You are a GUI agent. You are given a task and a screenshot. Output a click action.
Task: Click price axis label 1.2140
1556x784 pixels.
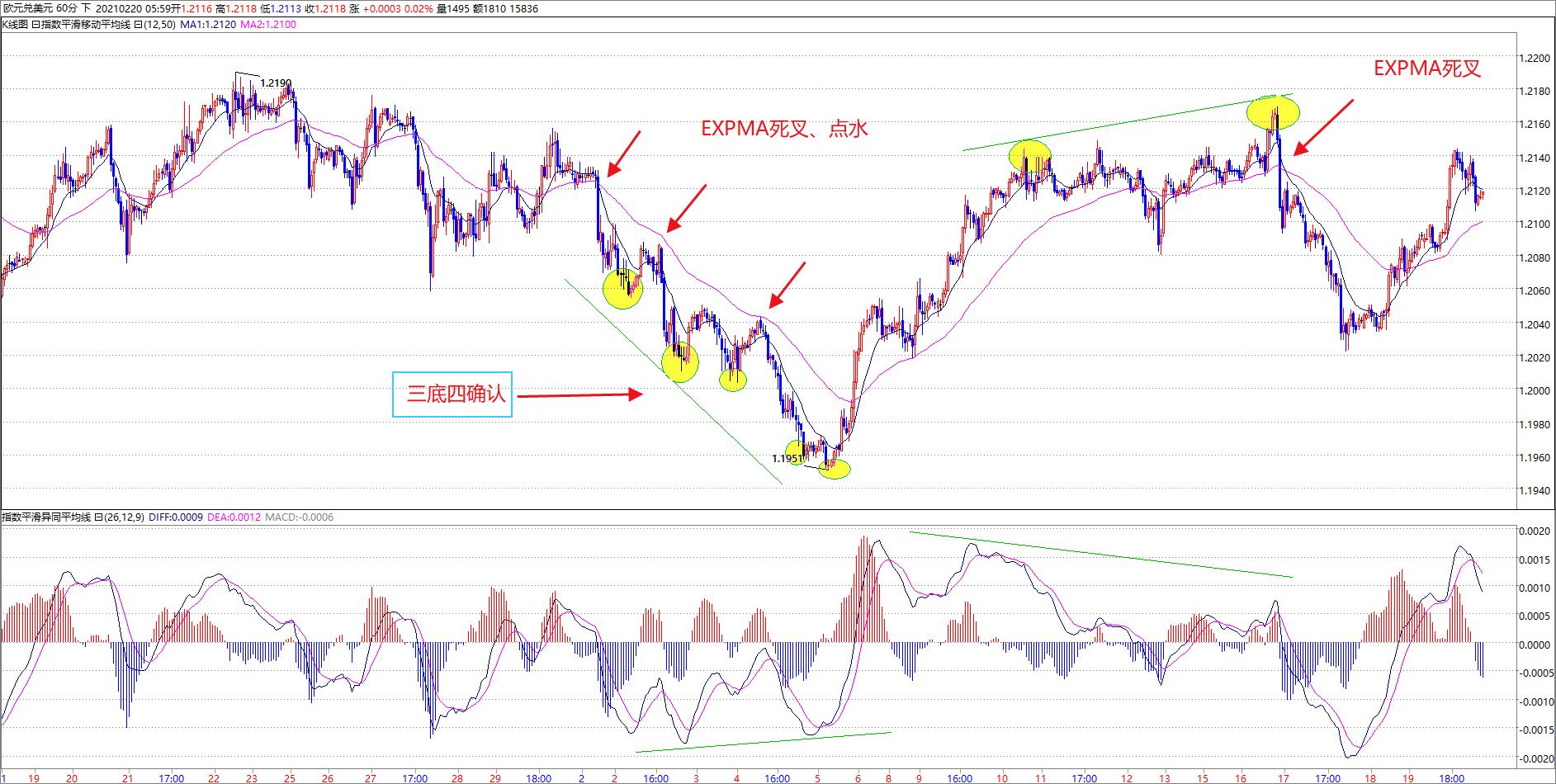(1535, 158)
